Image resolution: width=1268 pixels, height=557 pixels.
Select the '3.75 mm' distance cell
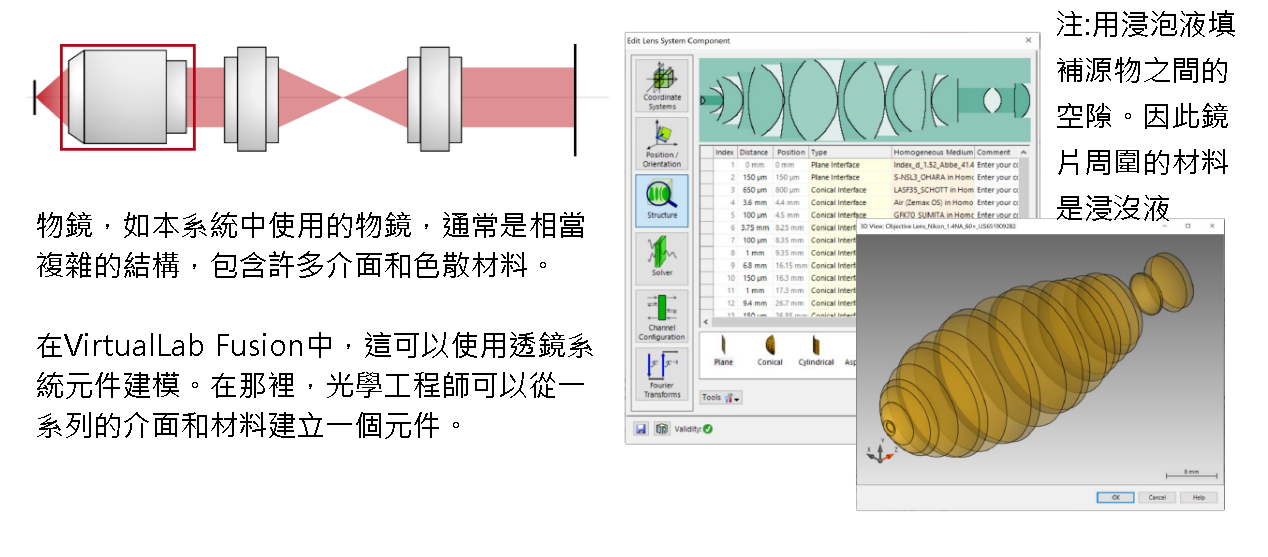pos(753,227)
